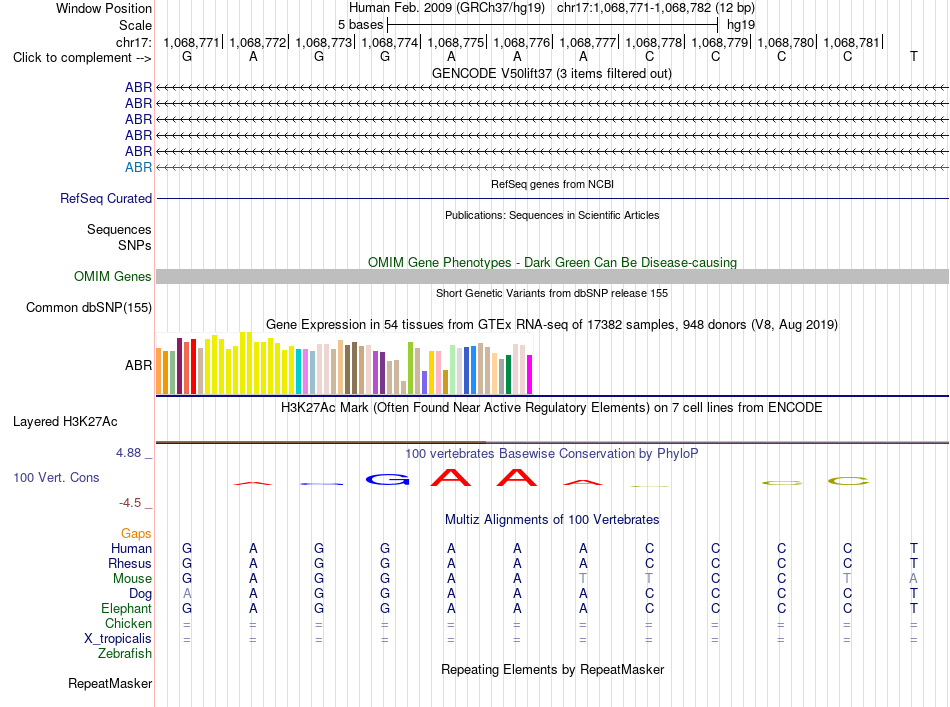Select the Dog species label
This screenshot has width=950, height=707.
[141, 594]
